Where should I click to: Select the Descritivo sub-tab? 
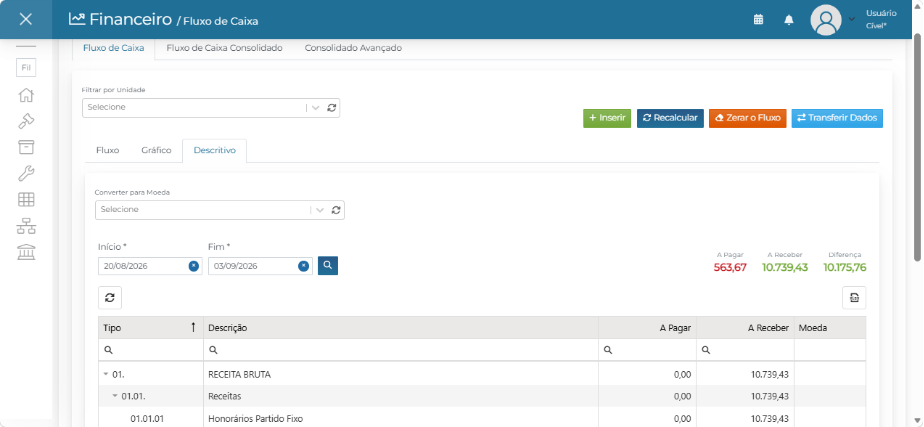pos(214,150)
